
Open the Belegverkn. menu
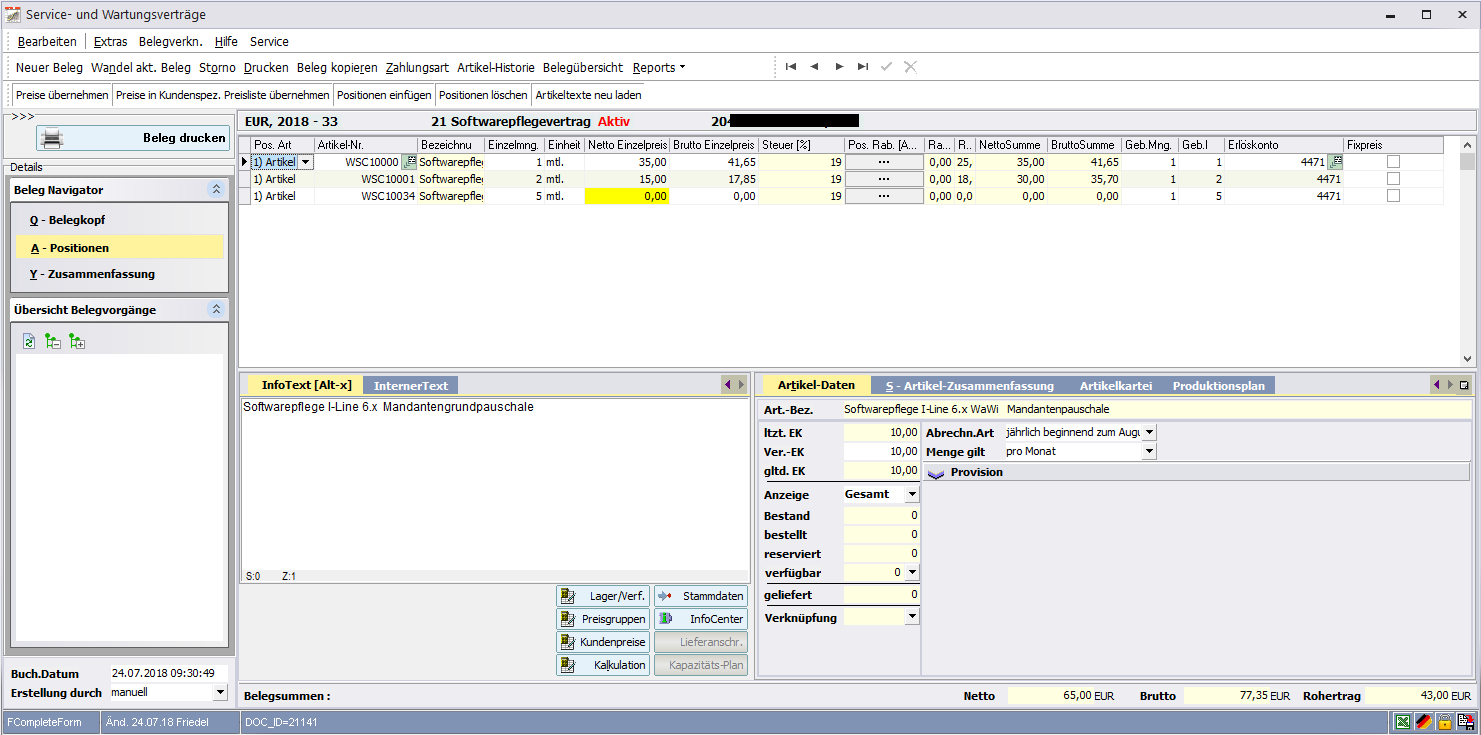click(171, 41)
